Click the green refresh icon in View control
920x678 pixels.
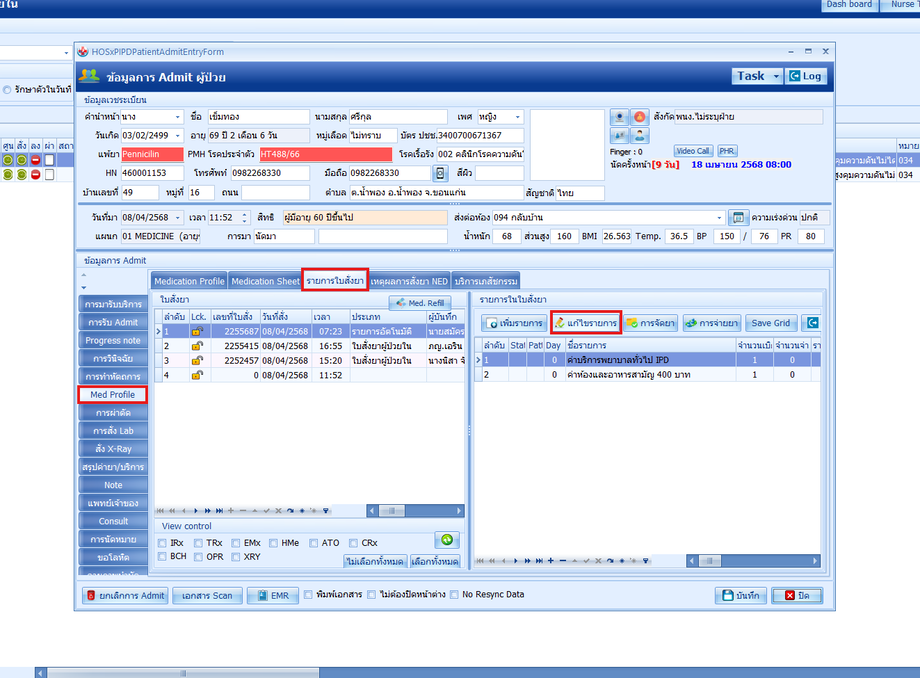[x=447, y=540]
